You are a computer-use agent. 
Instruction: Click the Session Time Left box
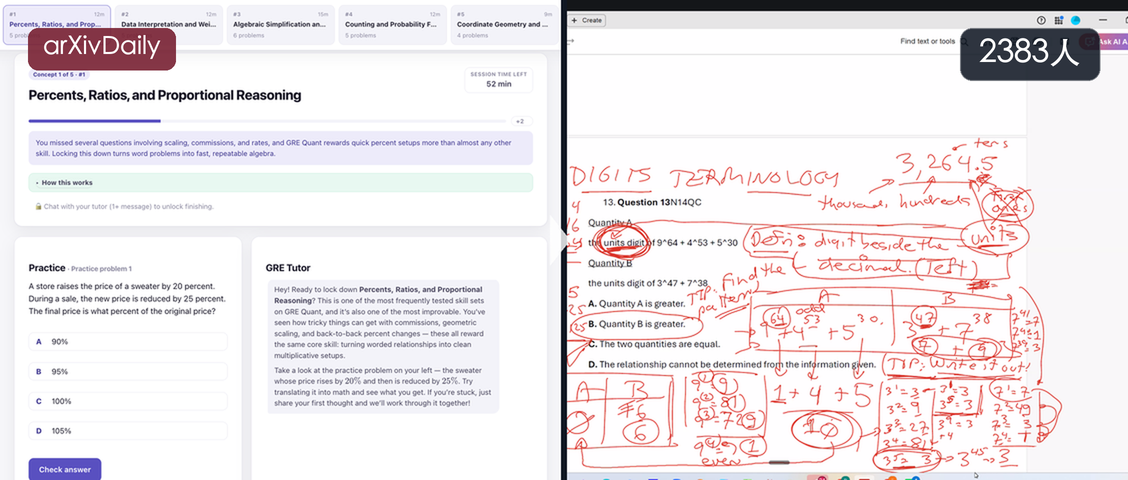[499, 80]
